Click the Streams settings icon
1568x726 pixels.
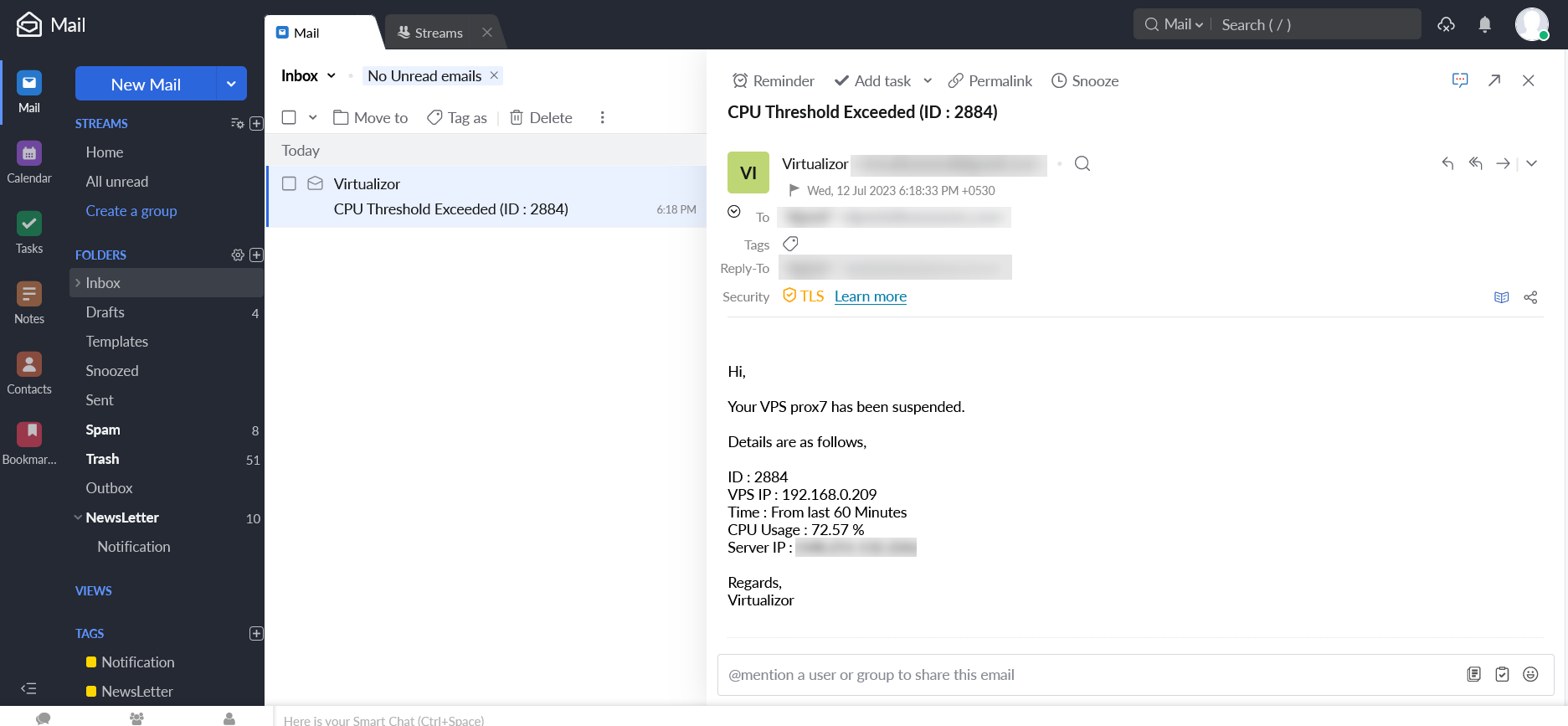[x=237, y=123]
